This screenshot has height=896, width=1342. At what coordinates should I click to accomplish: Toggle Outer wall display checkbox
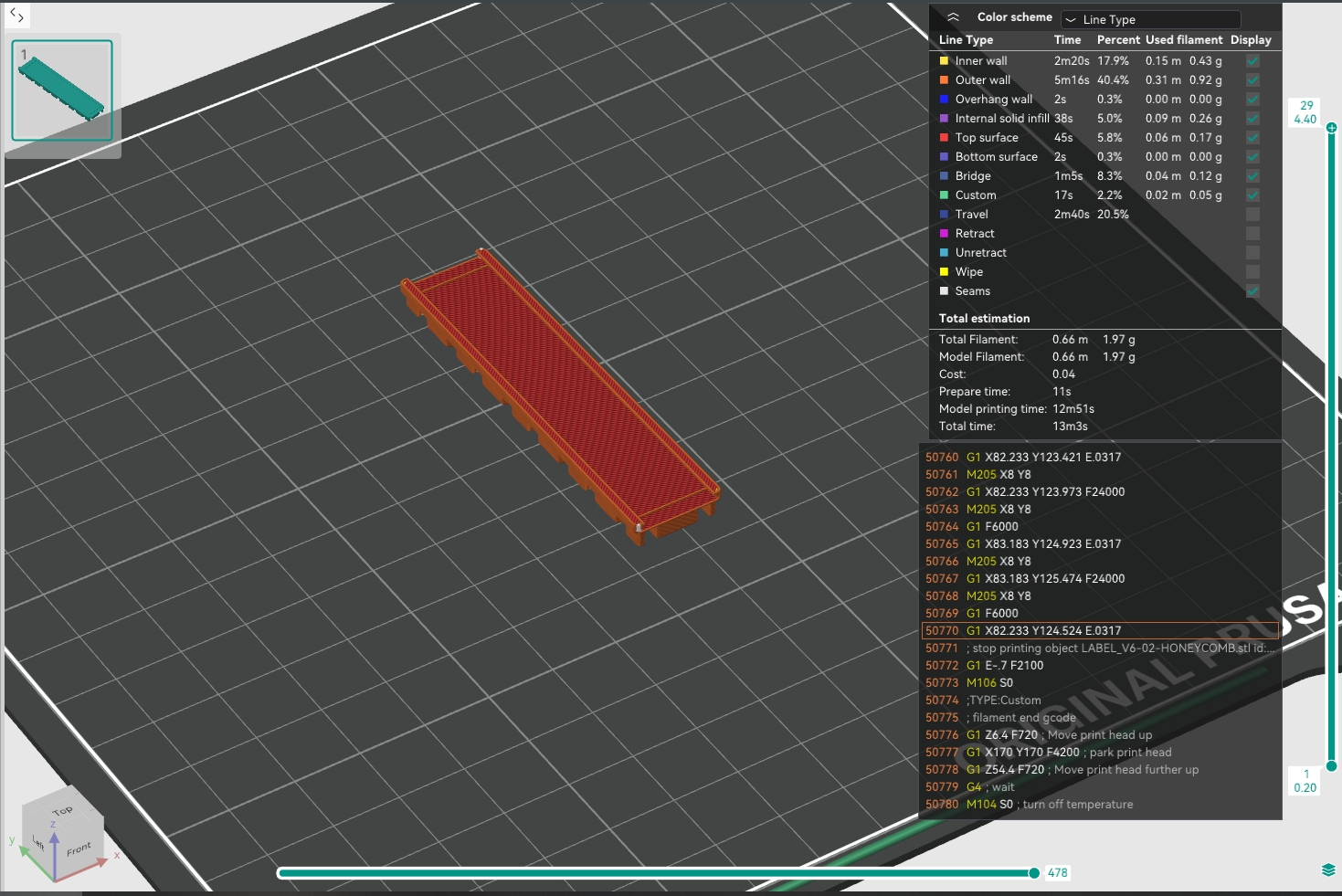[x=1252, y=80]
